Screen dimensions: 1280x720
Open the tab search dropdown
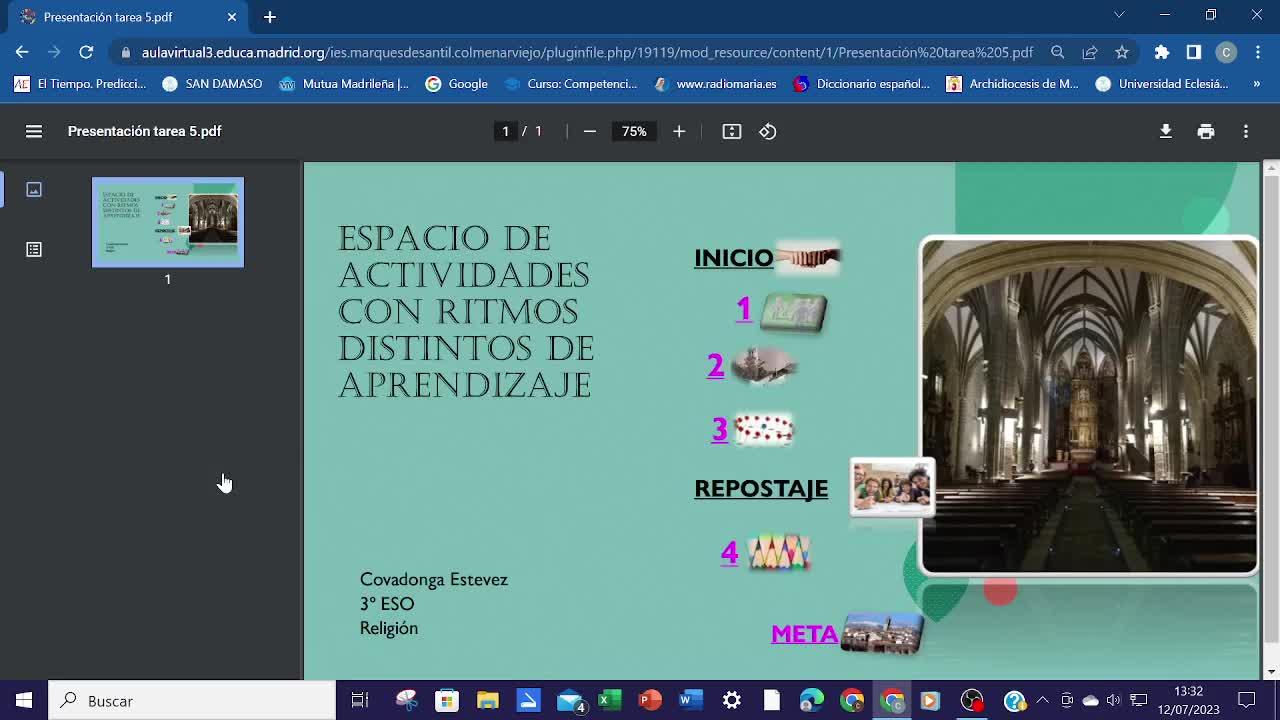(1119, 15)
